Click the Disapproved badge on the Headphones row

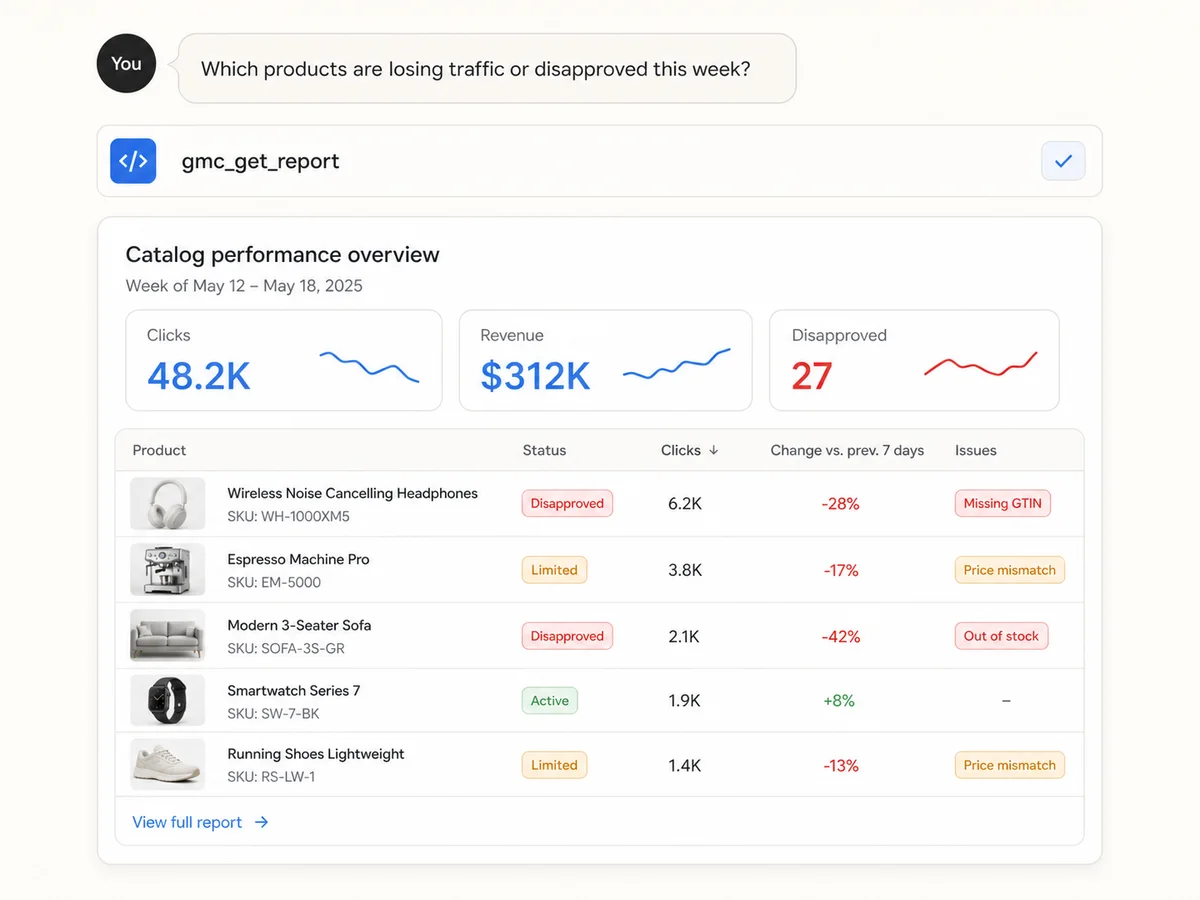(567, 504)
